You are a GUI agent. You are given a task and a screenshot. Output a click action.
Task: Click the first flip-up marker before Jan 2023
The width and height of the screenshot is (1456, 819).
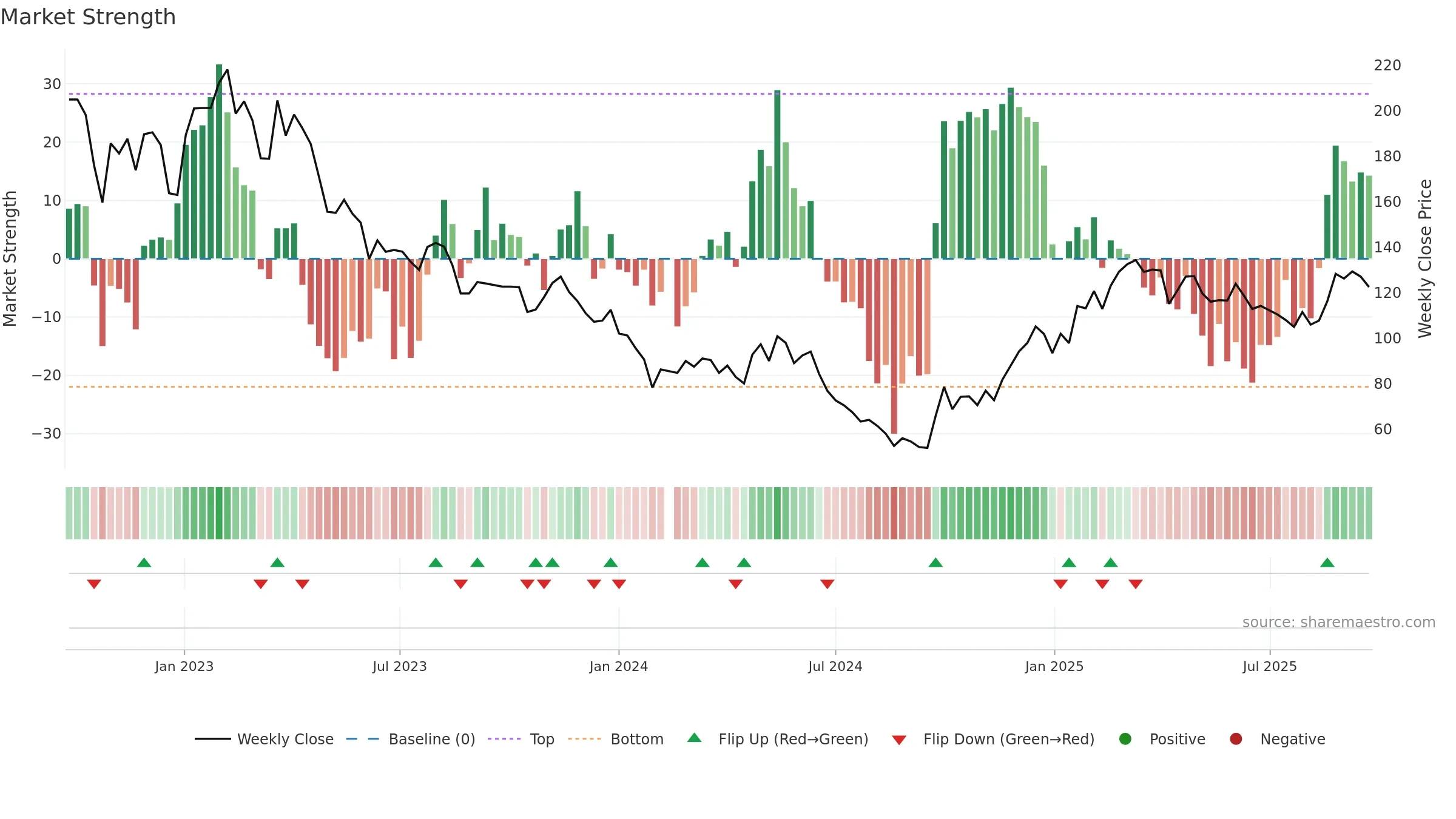tap(144, 562)
